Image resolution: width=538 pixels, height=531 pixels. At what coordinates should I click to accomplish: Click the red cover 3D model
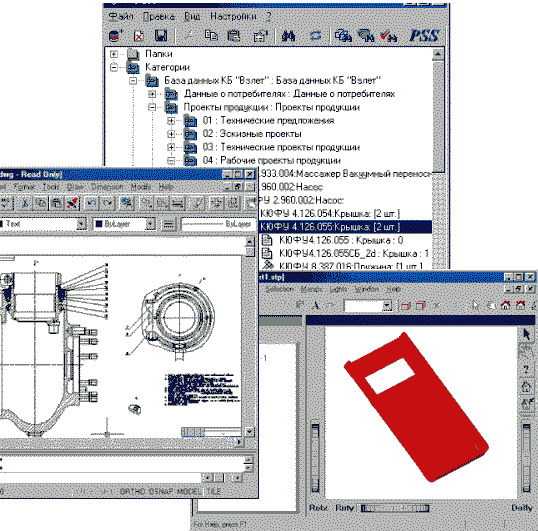416,407
